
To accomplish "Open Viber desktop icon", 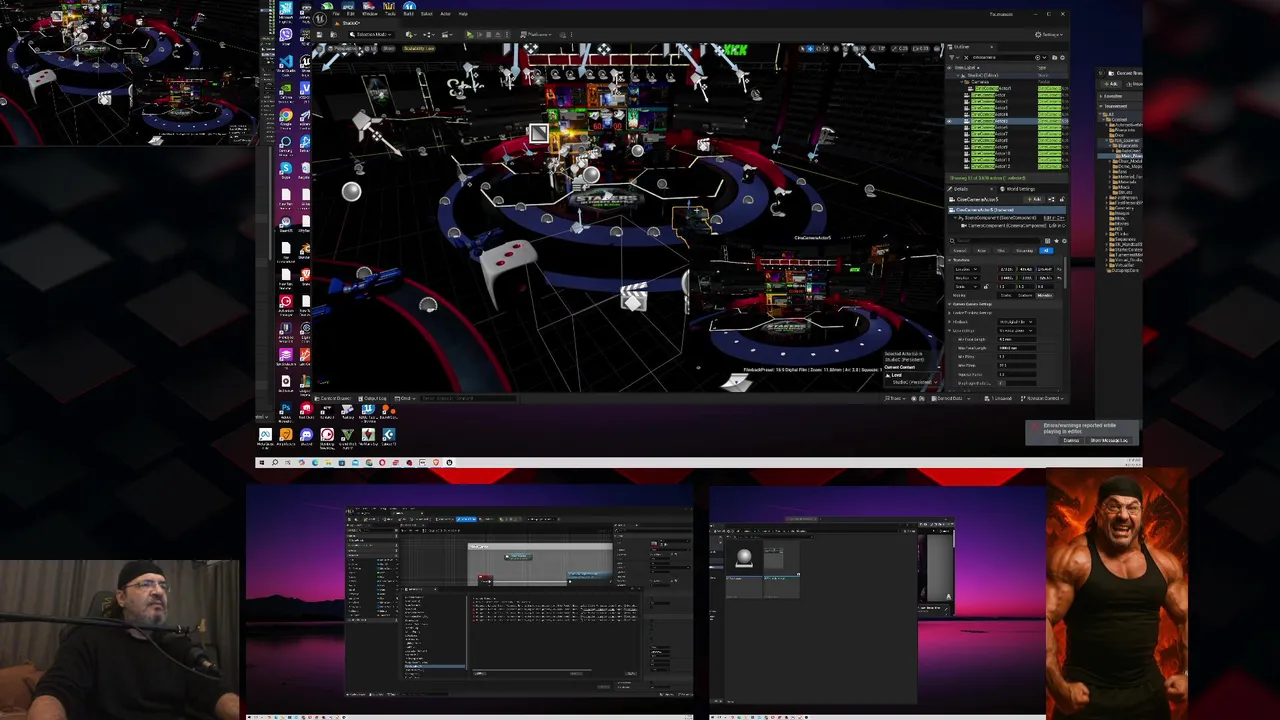I will [x=286, y=35].
